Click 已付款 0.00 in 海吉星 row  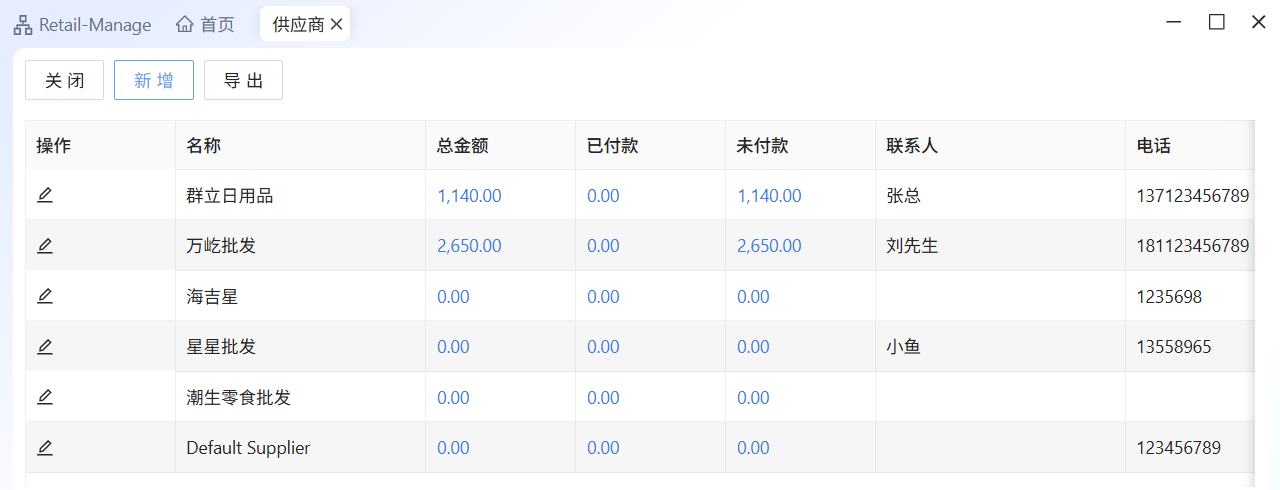(x=603, y=297)
